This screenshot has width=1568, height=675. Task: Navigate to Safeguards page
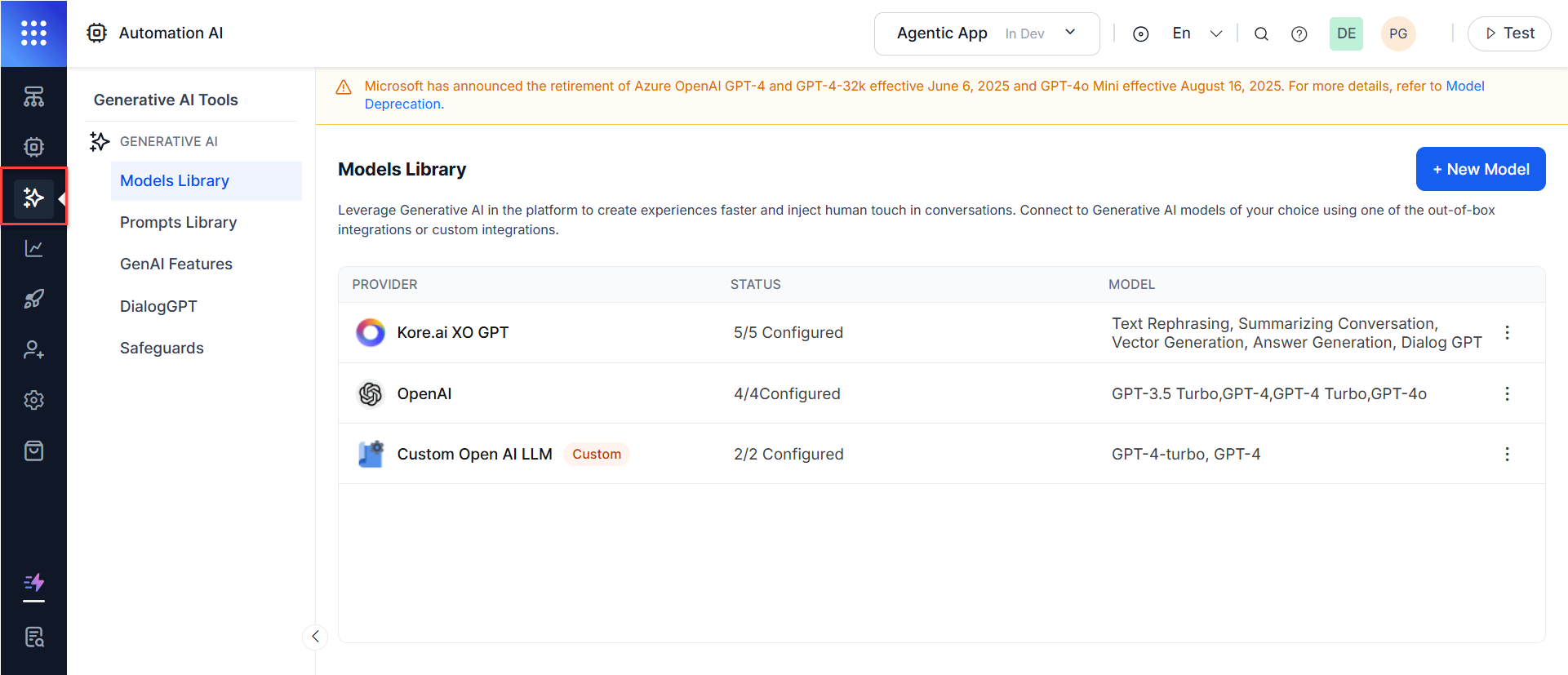tap(162, 348)
